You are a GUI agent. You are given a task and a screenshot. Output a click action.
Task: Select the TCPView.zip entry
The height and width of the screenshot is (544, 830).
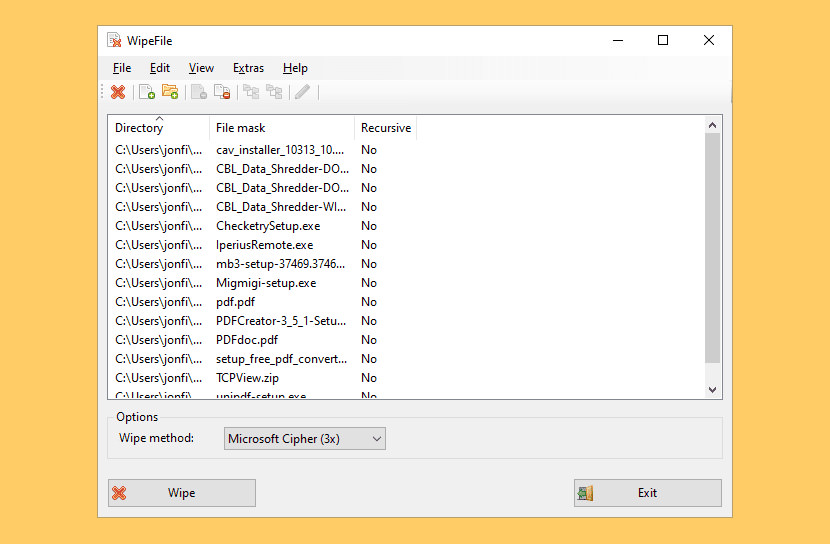pos(247,378)
